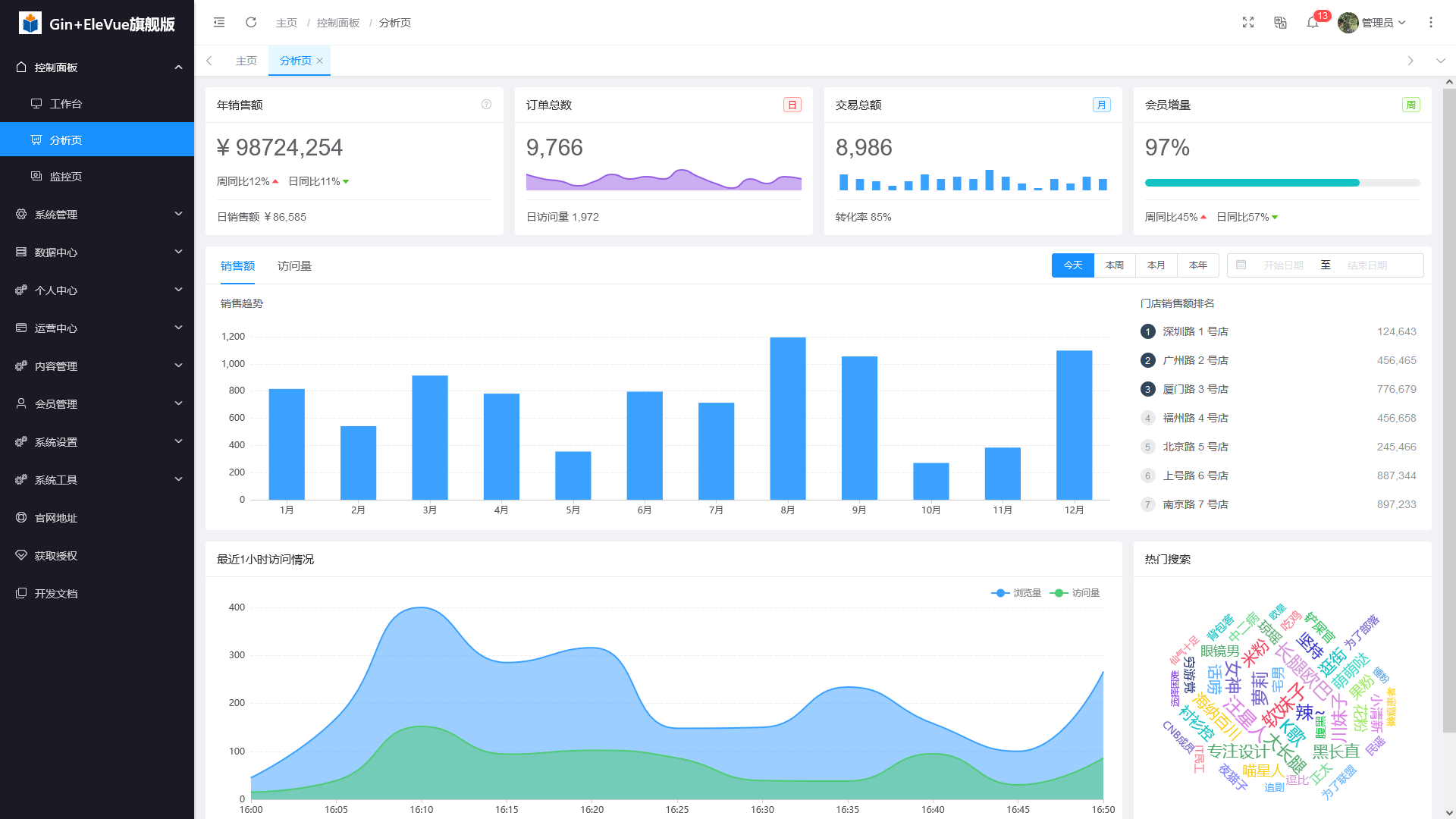Click the 会员增量 progress bar
The height and width of the screenshot is (819, 1456).
[x=1282, y=183]
